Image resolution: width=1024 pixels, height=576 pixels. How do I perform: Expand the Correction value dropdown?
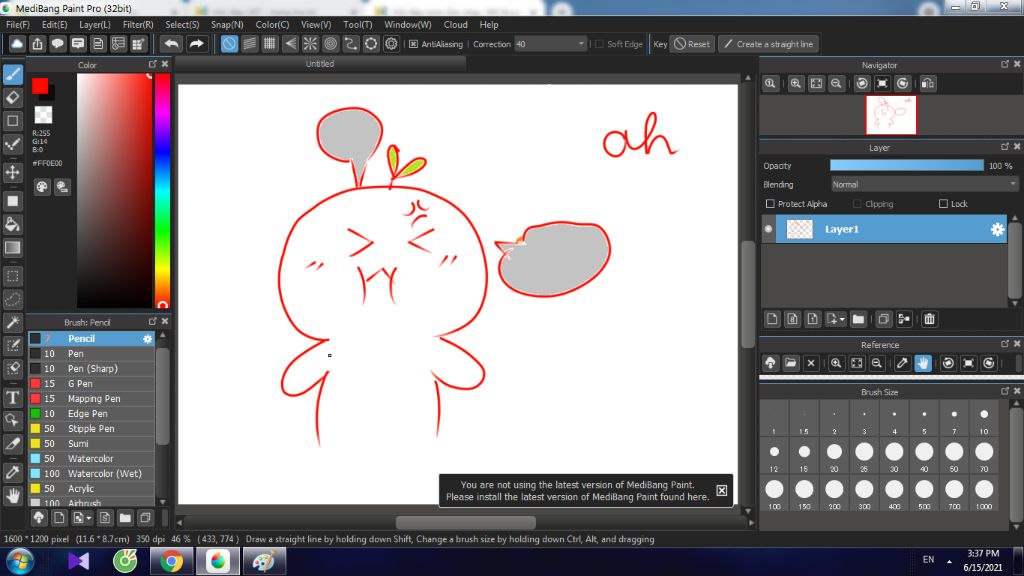[582, 44]
